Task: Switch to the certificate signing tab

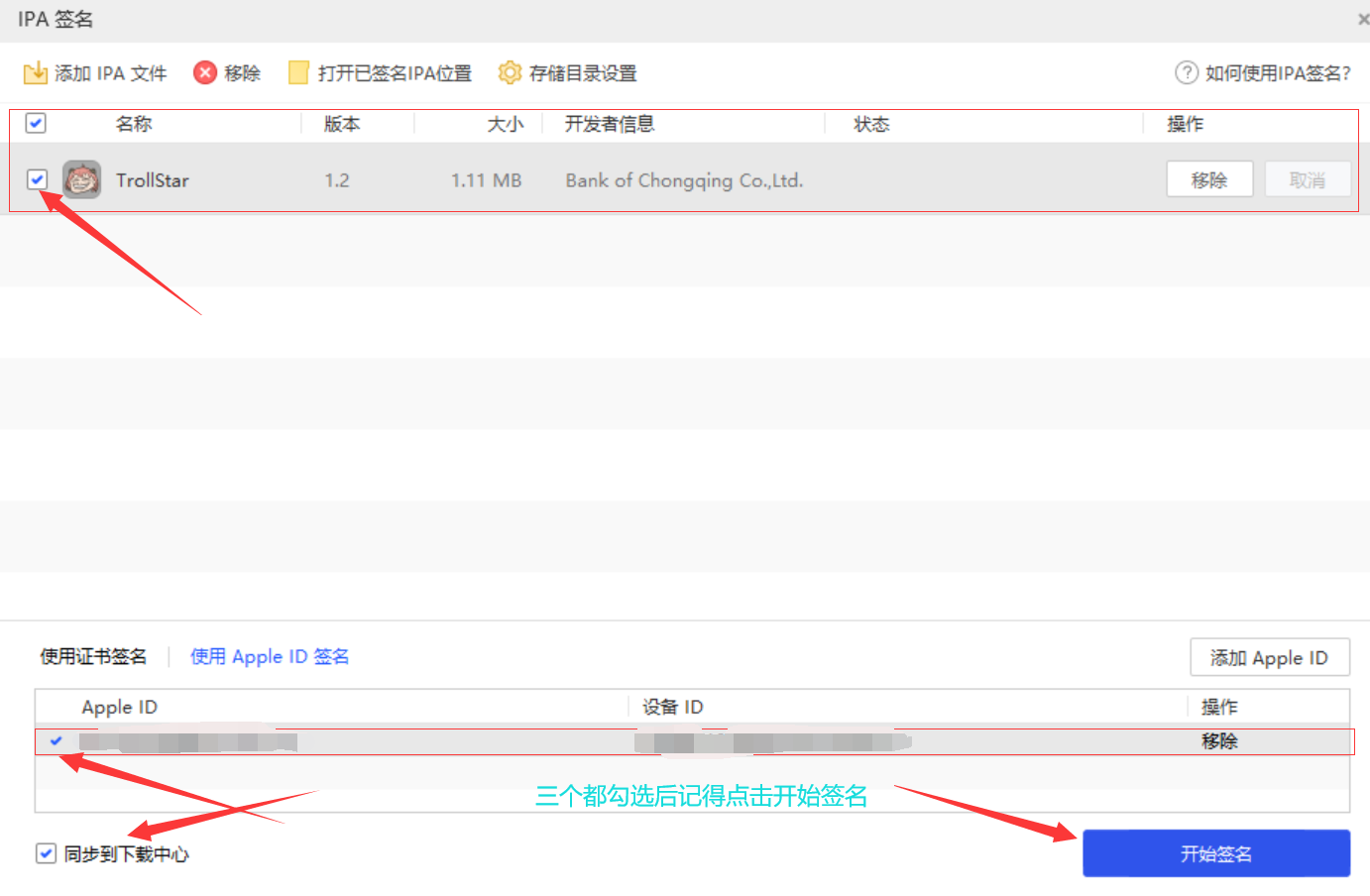Action: [93, 656]
